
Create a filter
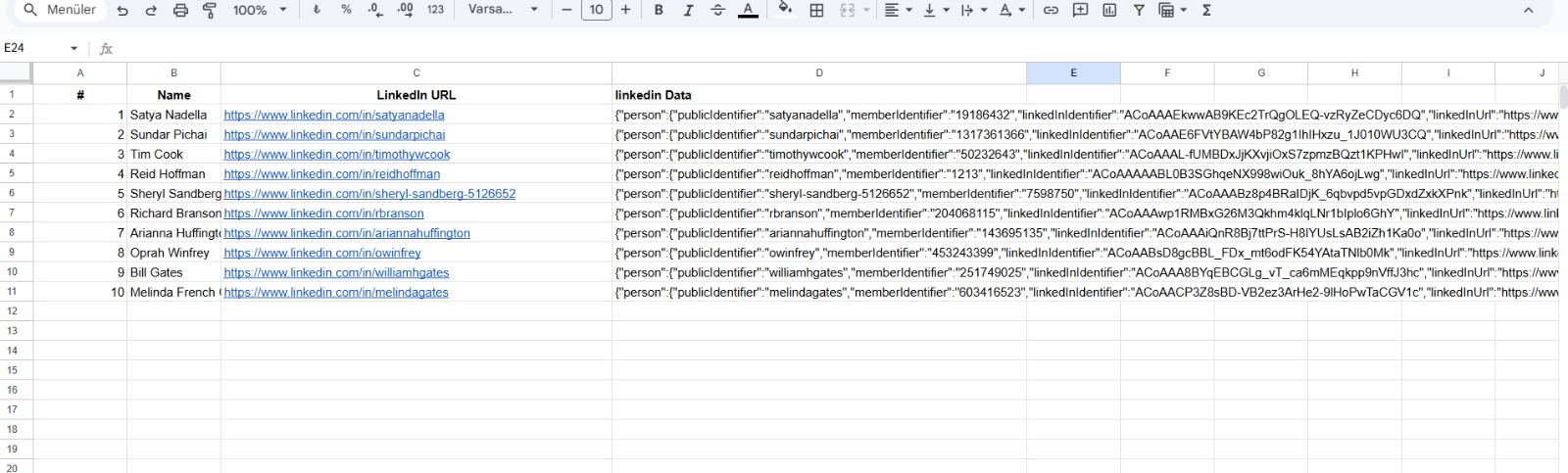pos(1139,10)
